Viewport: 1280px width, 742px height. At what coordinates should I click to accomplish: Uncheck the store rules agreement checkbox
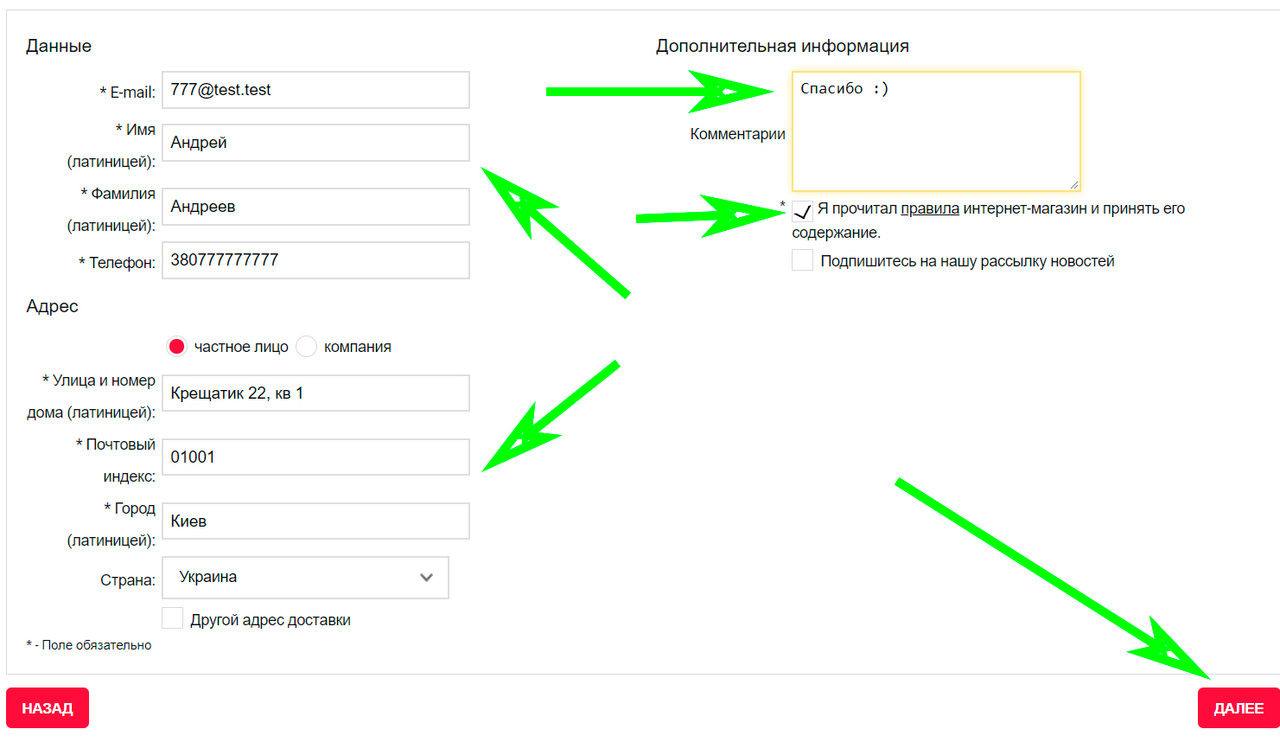pos(802,211)
